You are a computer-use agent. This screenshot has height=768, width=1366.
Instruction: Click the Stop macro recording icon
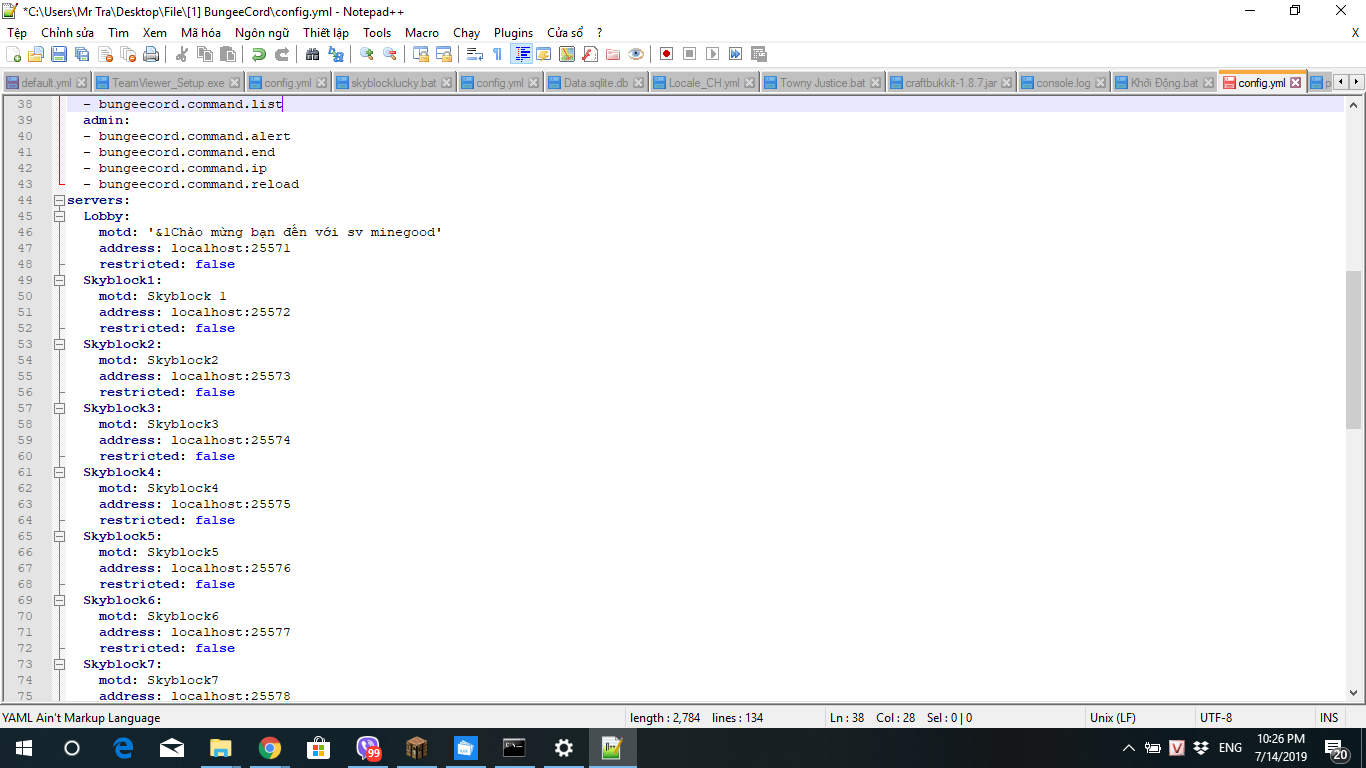coord(689,54)
